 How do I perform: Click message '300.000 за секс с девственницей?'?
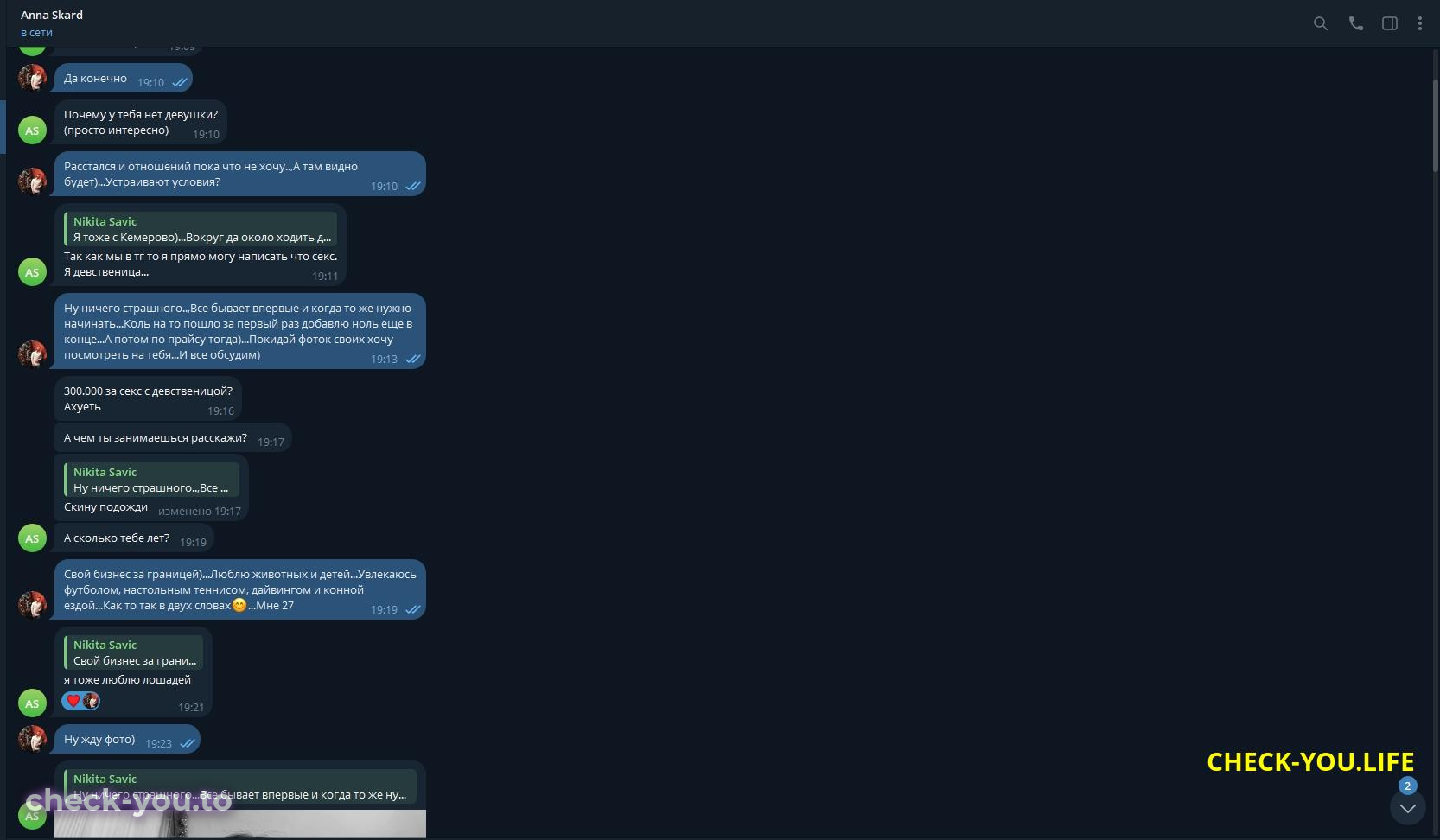pyautogui.click(x=148, y=398)
